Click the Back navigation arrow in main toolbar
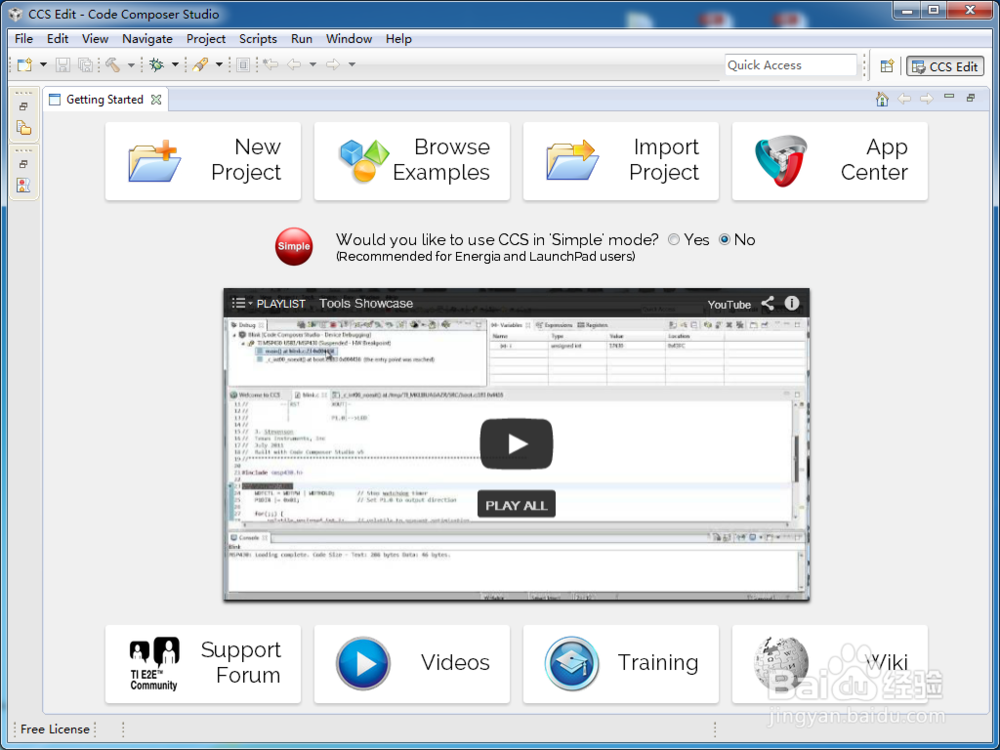This screenshot has height=750, width=1000. pos(294,64)
